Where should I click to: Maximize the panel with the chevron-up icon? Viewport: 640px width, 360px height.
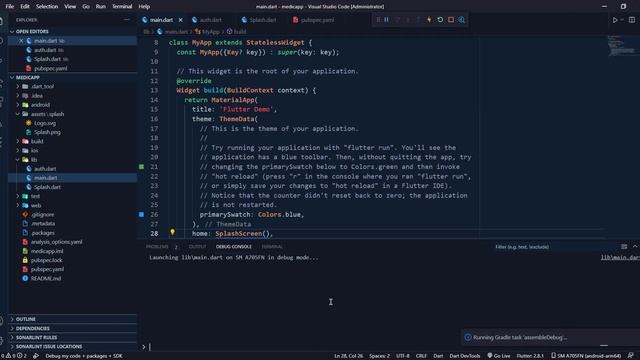(635, 247)
